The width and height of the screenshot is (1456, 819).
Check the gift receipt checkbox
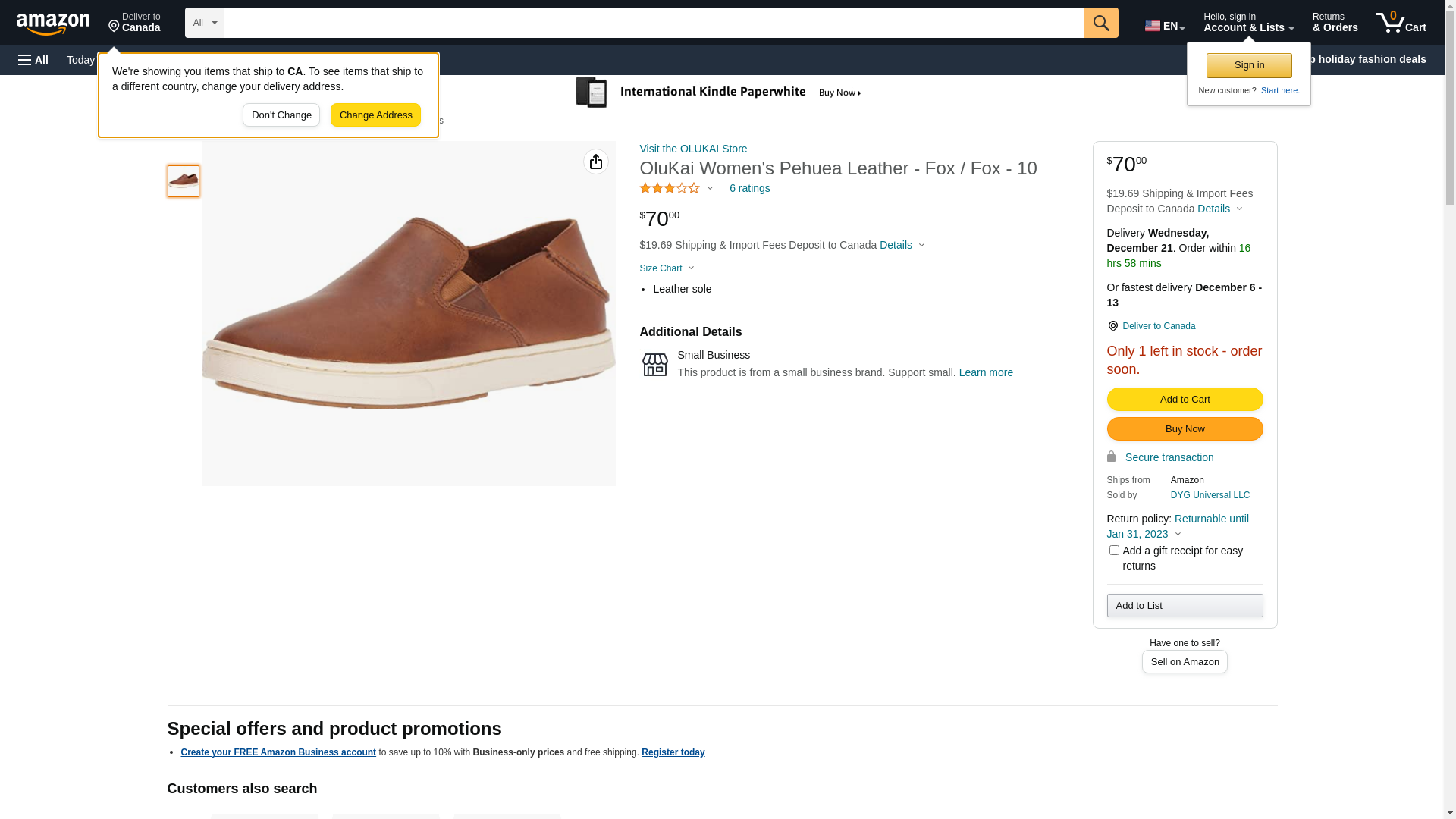[x=1113, y=551]
